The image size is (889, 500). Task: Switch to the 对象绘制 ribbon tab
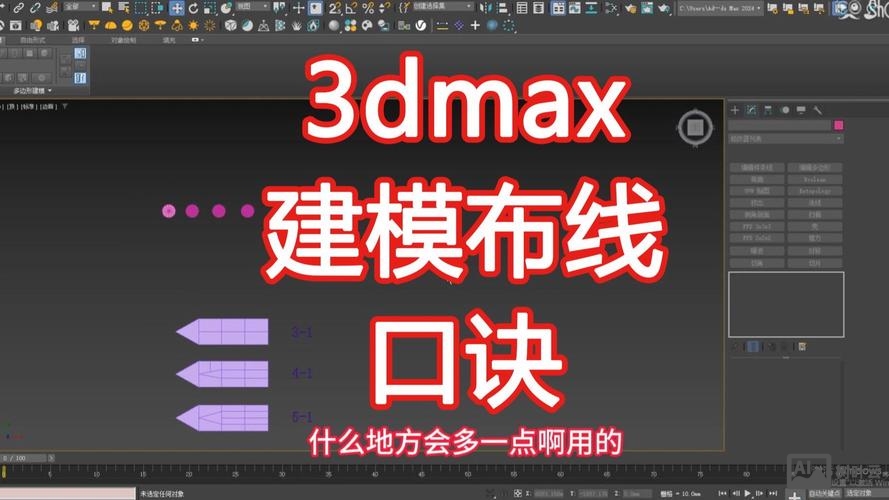[x=123, y=40]
